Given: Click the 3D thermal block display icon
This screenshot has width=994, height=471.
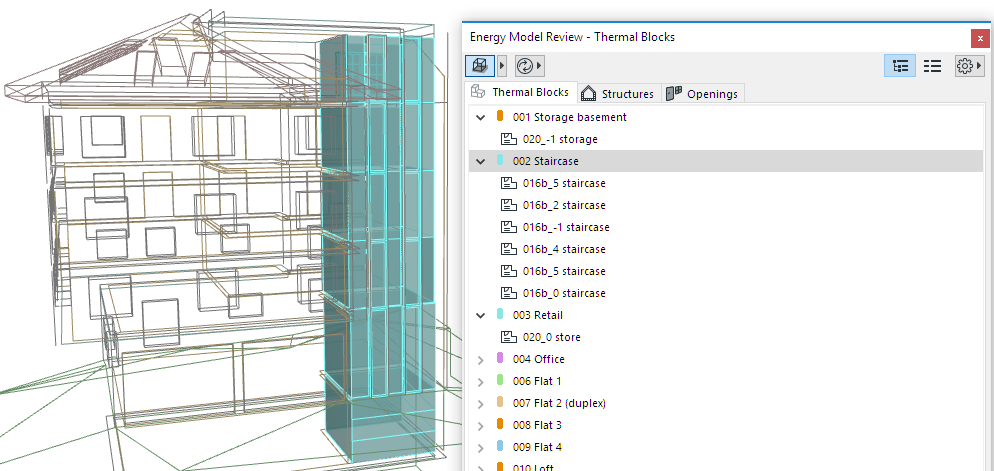Looking at the screenshot, I should (x=479, y=66).
